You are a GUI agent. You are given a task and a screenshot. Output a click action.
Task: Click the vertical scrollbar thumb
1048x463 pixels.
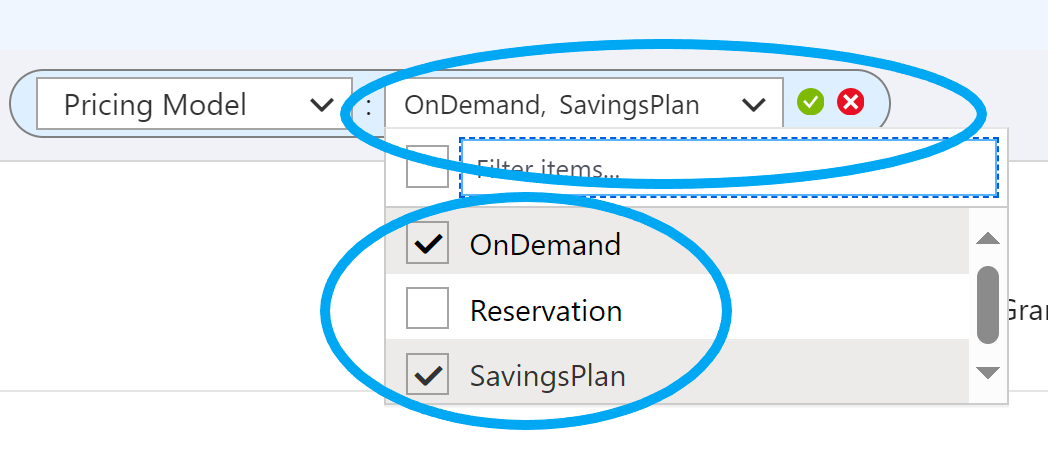tap(988, 305)
